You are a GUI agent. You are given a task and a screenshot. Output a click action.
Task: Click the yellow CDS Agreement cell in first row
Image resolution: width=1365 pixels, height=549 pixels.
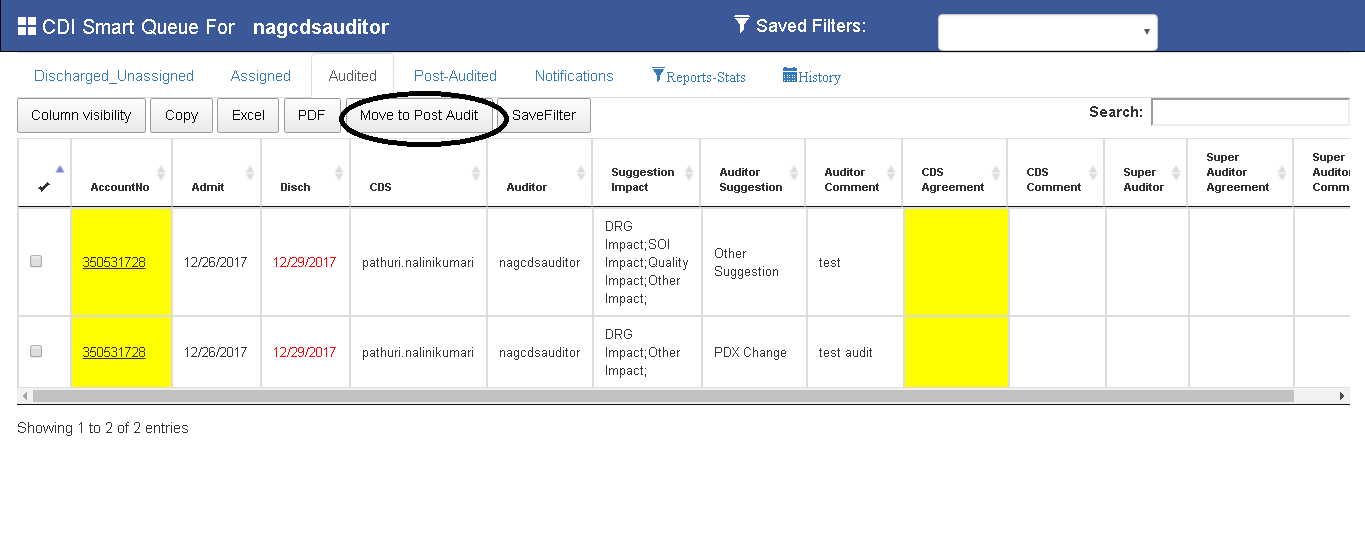955,262
